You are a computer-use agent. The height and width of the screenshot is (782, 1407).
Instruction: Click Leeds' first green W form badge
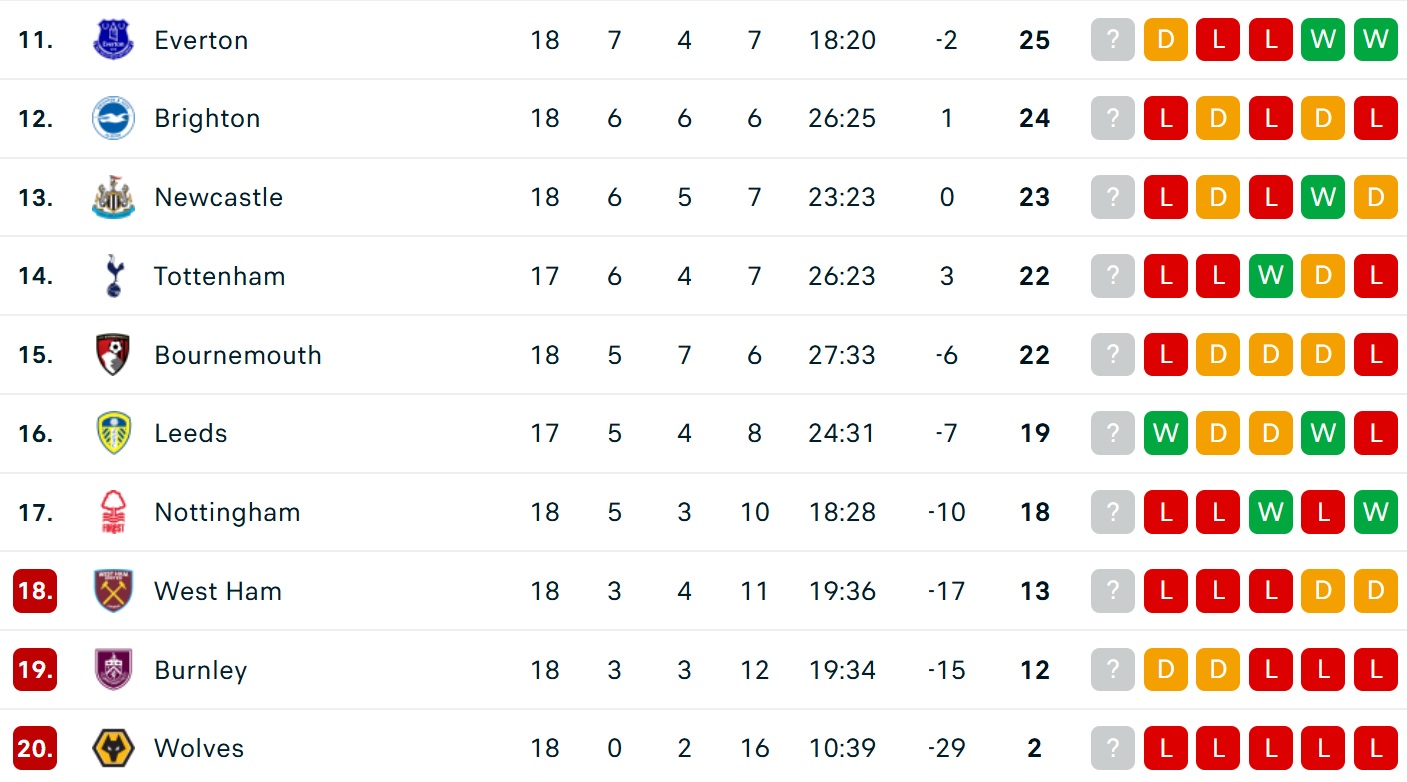[1165, 433]
